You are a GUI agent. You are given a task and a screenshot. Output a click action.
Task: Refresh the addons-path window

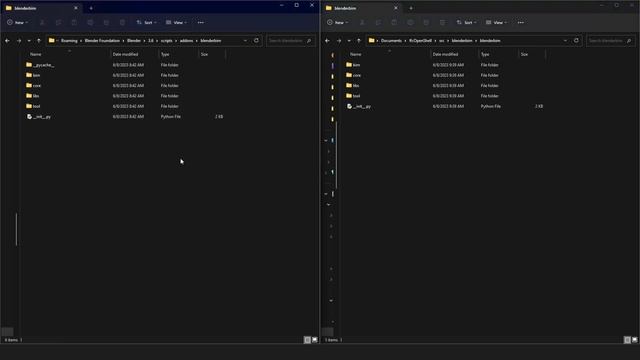[256, 40]
